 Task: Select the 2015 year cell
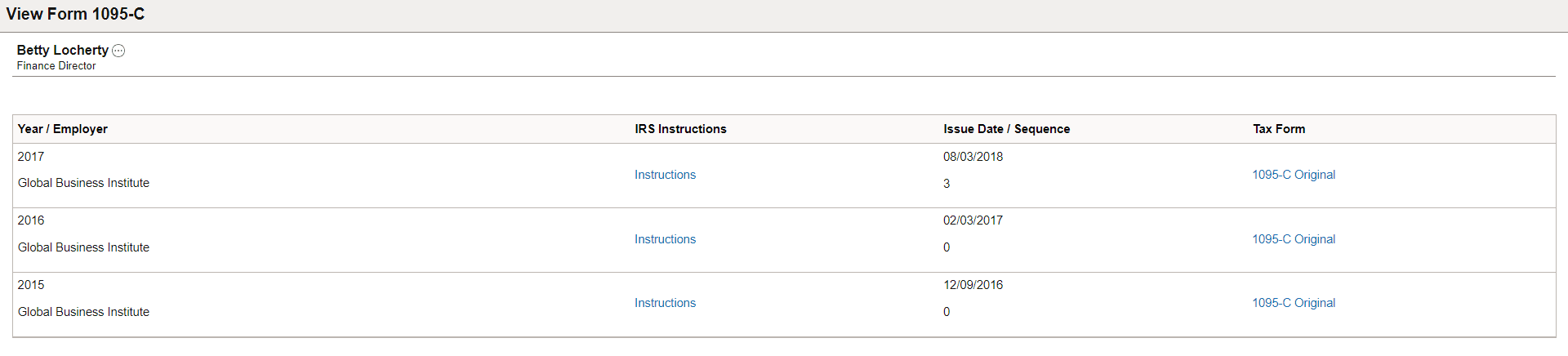pyautogui.click(x=31, y=285)
